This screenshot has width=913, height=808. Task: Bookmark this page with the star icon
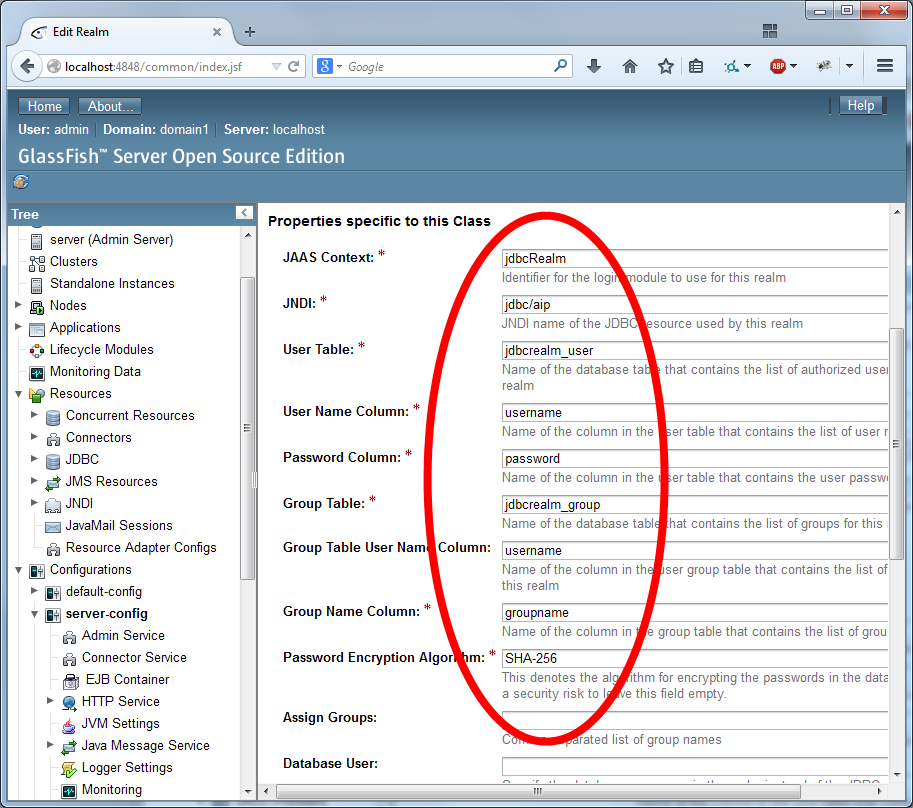[666, 66]
